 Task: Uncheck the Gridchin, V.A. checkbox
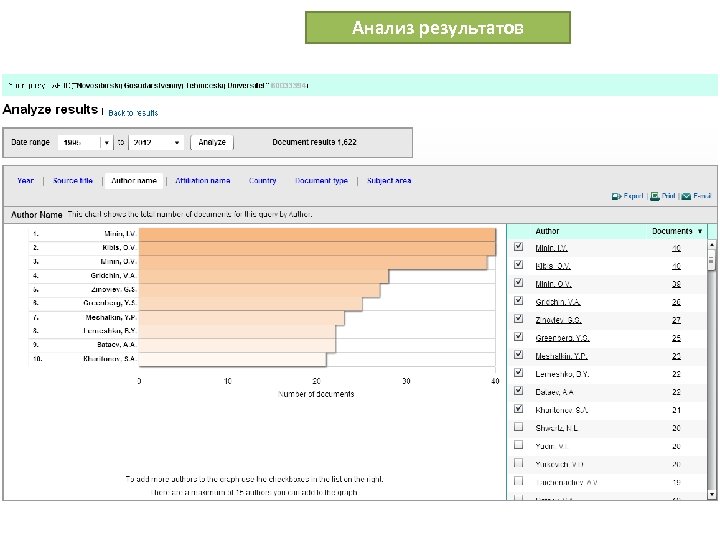click(x=518, y=300)
